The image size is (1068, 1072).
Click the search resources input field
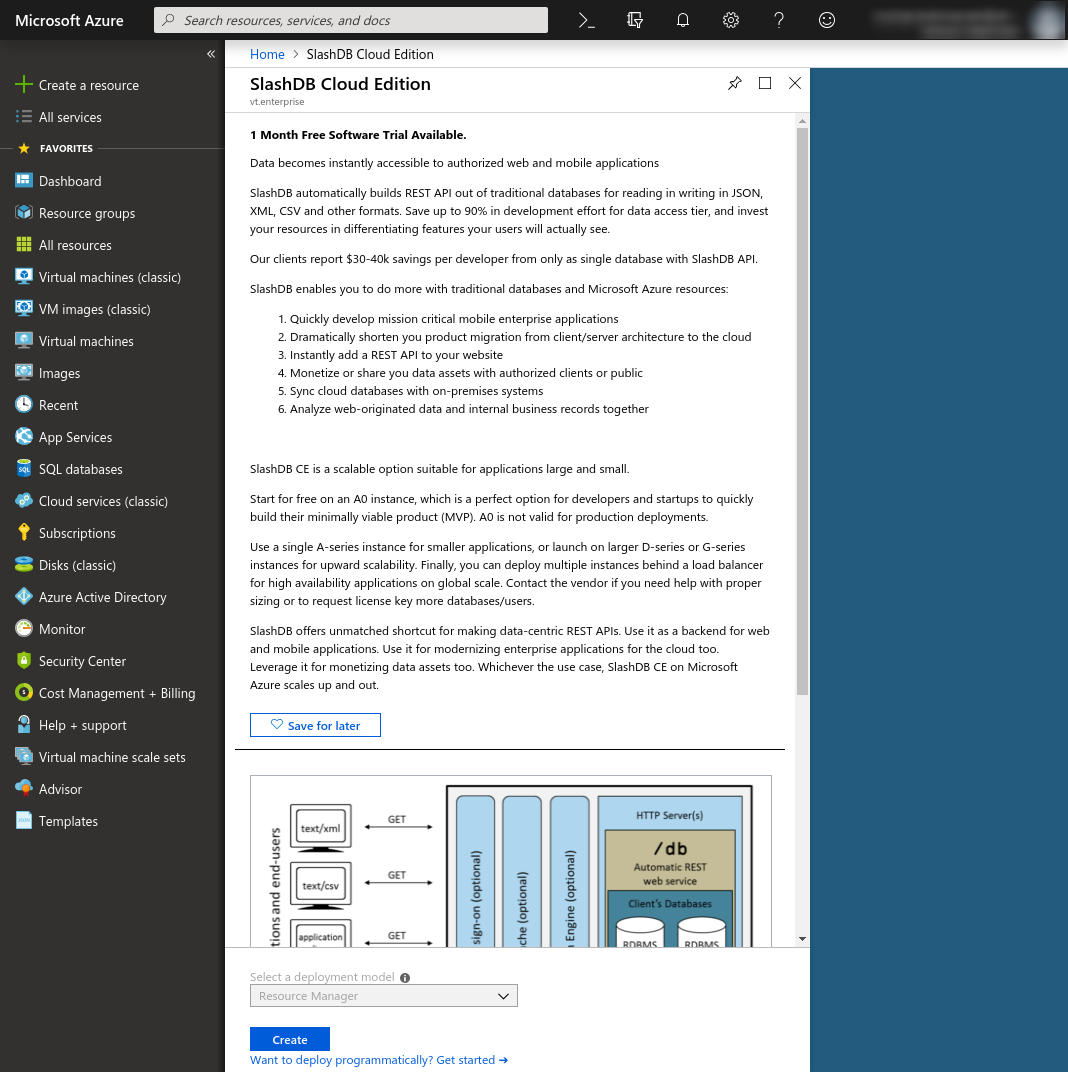coord(350,20)
